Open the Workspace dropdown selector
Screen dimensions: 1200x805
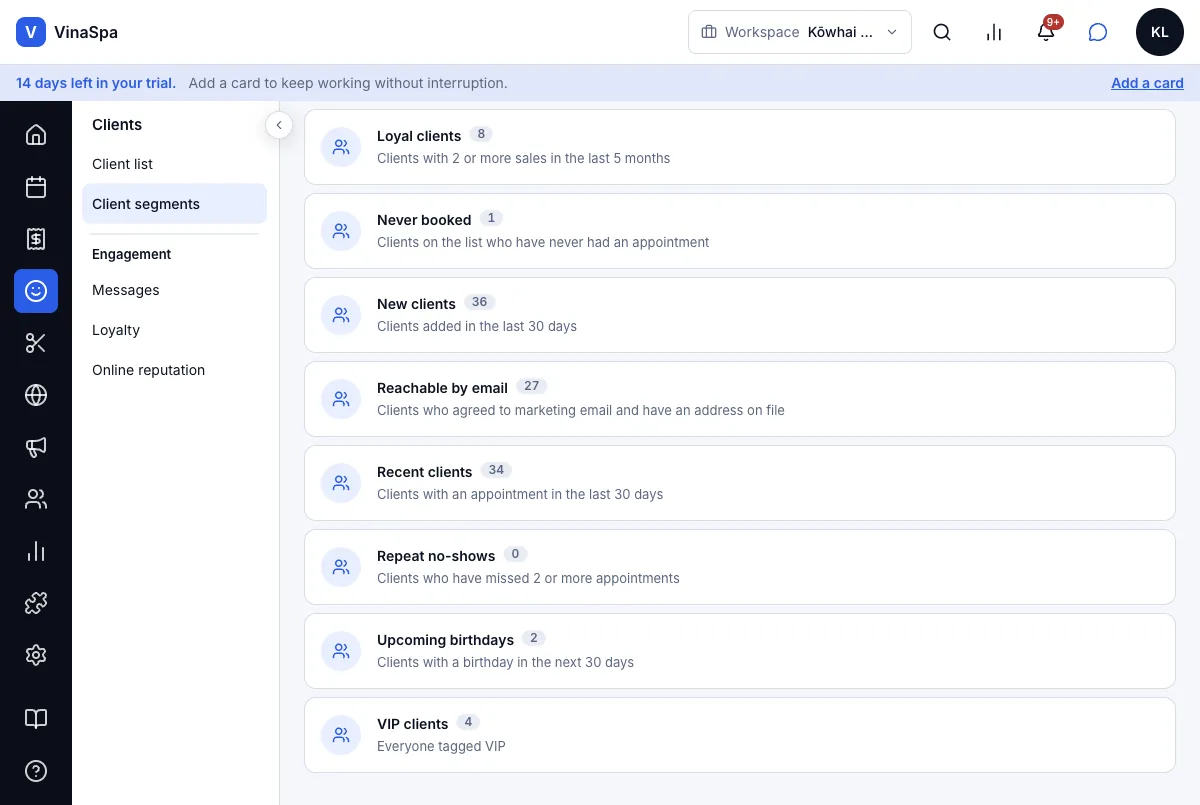[x=800, y=32]
